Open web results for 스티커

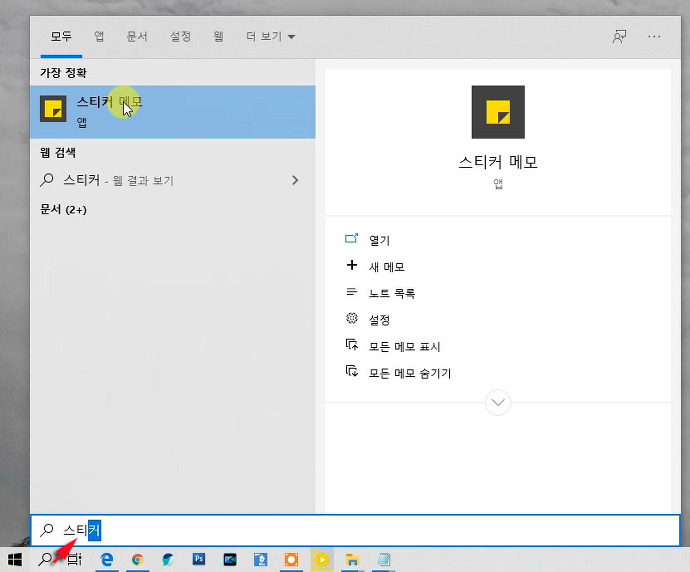(x=172, y=180)
